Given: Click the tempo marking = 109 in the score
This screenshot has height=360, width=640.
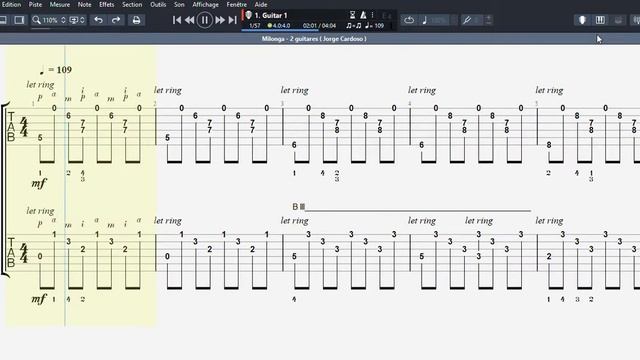Looking at the screenshot, I should (x=56, y=70).
